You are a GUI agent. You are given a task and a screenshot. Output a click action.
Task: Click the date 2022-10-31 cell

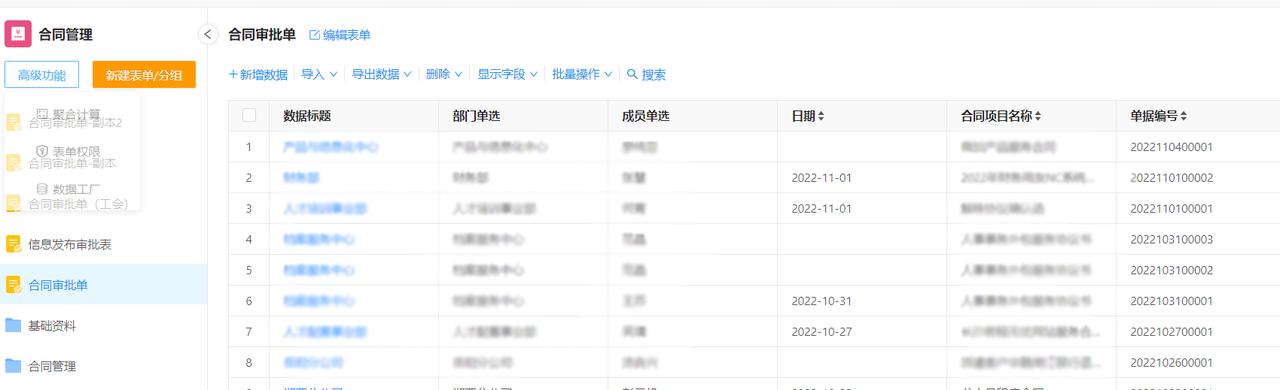821,301
